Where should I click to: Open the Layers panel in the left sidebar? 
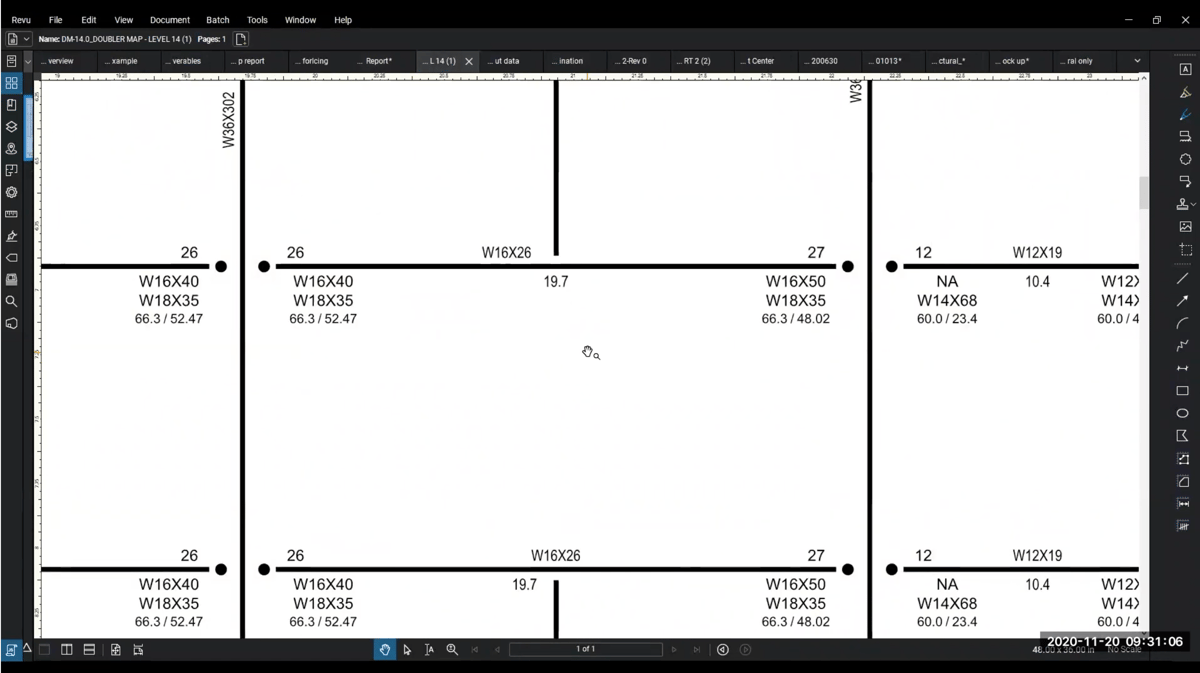tap(11, 126)
